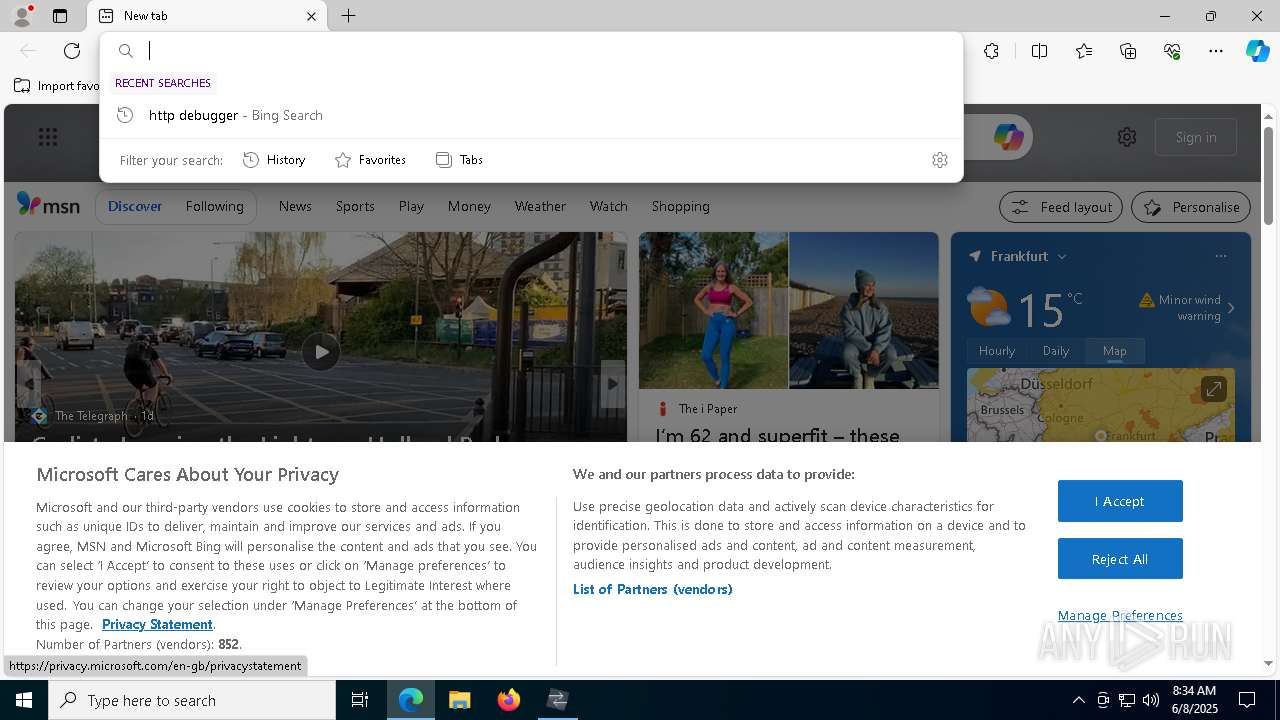Open Collections icon

pyautogui.click(x=1128, y=51)
